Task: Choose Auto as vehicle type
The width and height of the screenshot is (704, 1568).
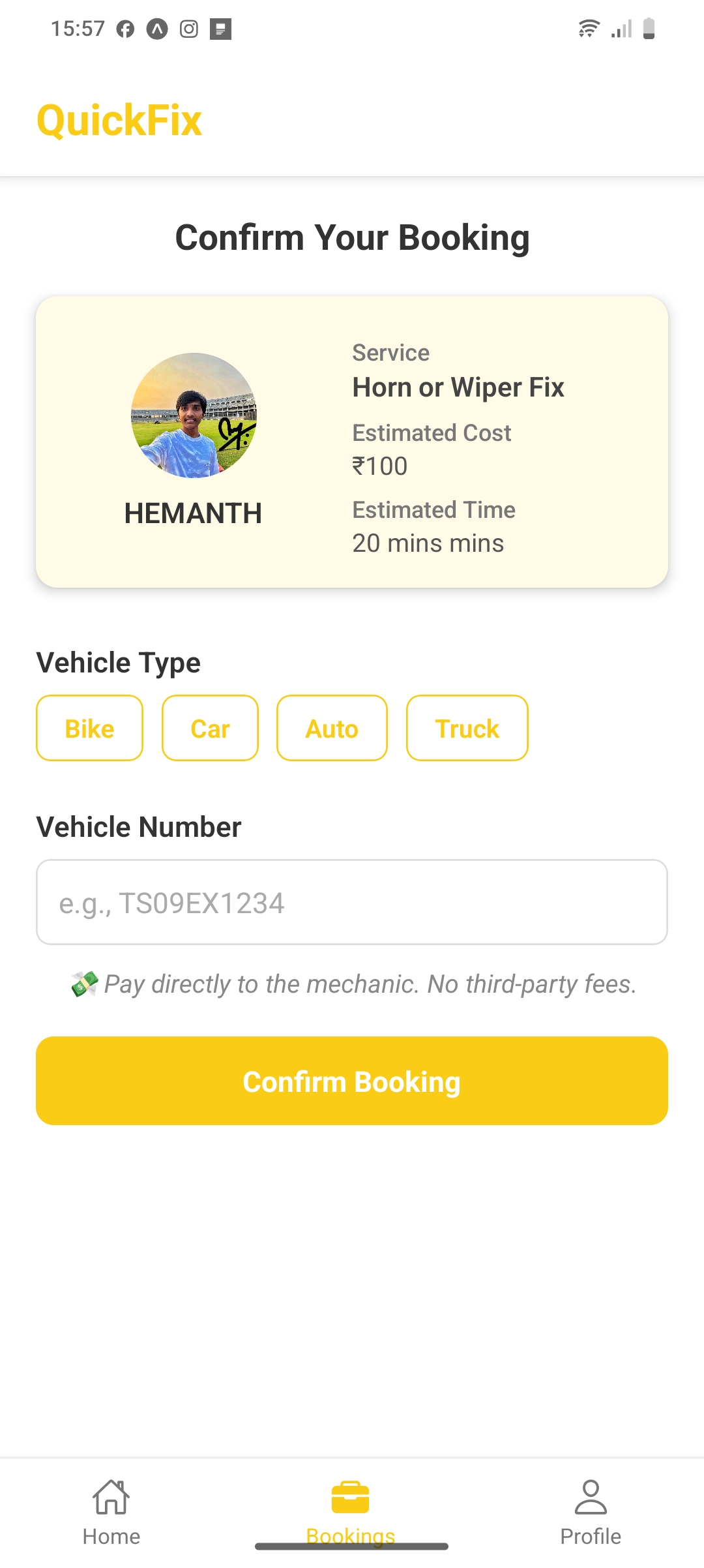Action: click(332, 728)
